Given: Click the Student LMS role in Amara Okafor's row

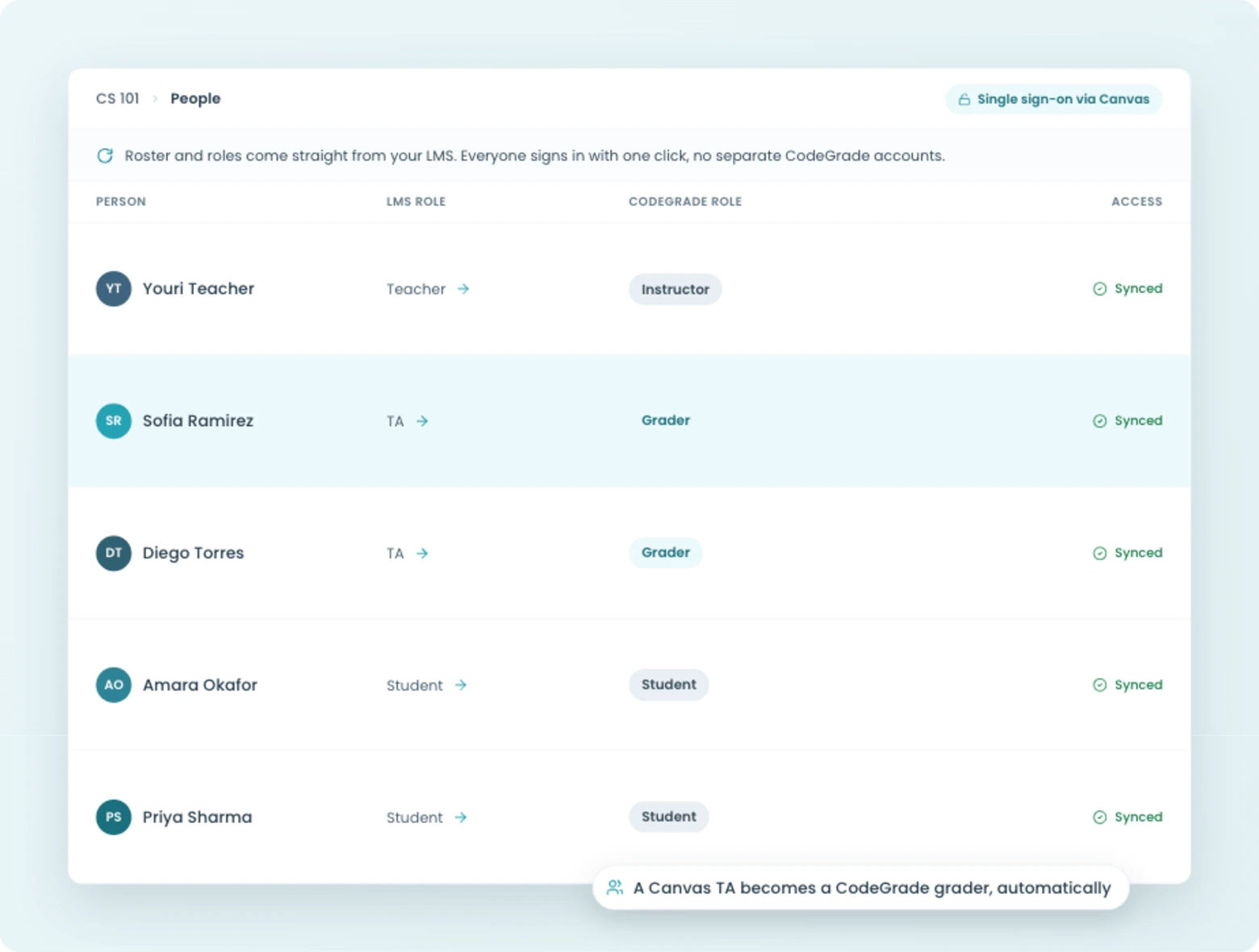Looking at the screenshot, I should pos(414,686).
